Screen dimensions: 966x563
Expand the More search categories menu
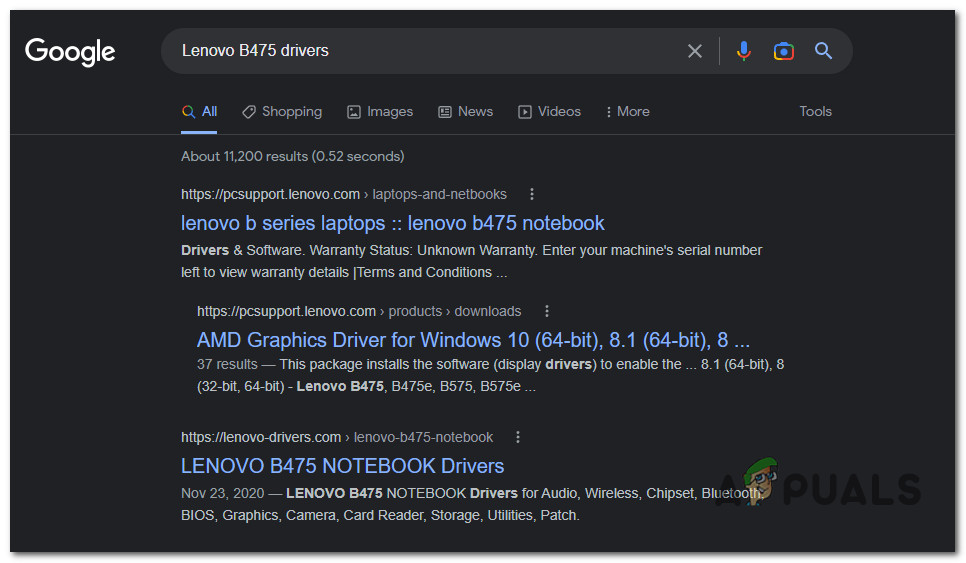[628, 111]
